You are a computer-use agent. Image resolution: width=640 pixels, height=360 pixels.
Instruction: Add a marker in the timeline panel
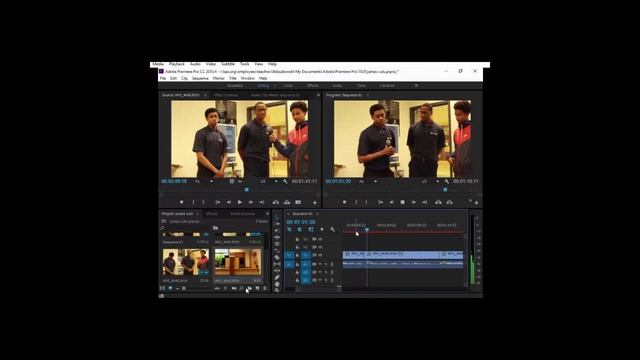click(x=322, y=229)
